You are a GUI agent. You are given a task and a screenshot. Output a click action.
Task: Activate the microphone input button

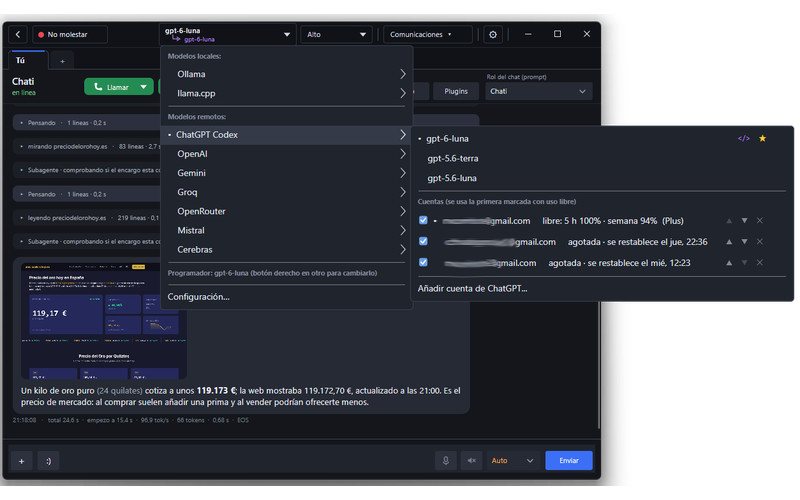tap(445, 461)
